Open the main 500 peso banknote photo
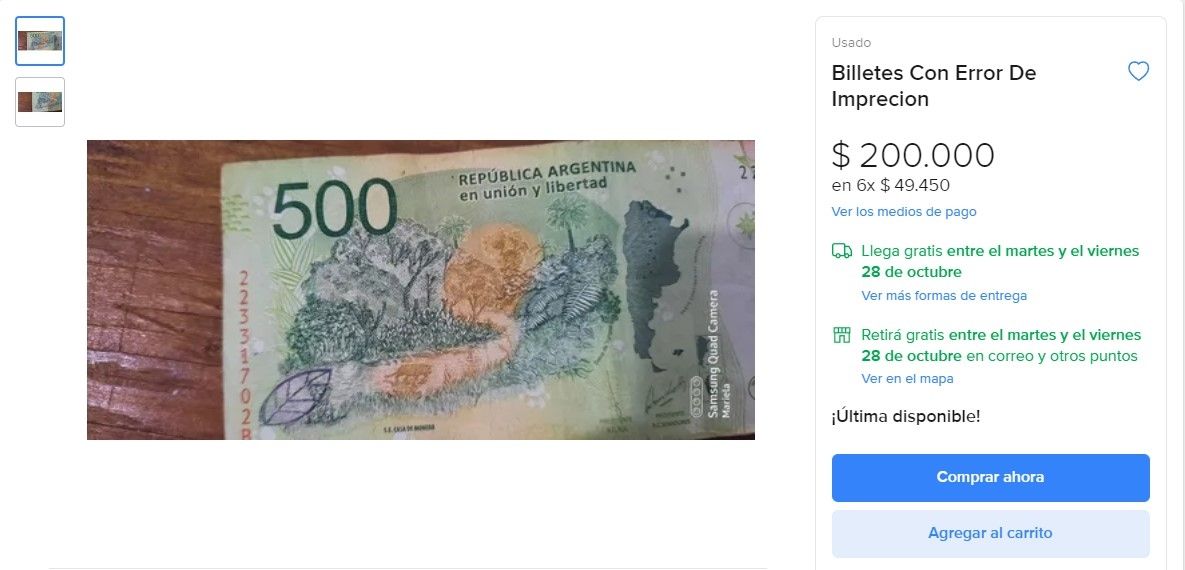 [421, 290]
